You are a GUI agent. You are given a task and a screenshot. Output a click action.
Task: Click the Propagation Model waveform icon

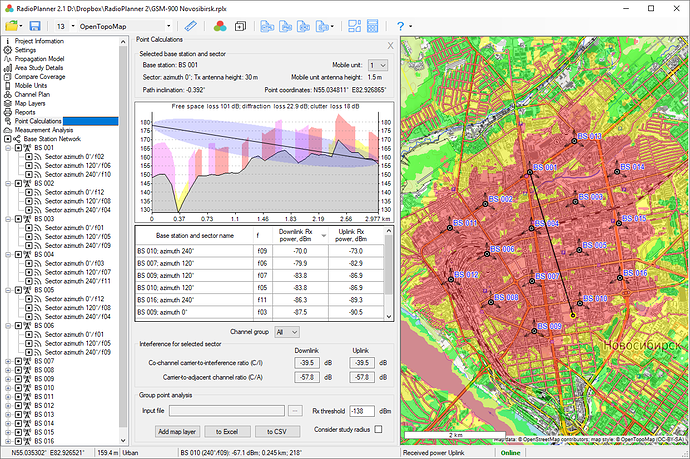pyautogui.click(x=7, y=59)
